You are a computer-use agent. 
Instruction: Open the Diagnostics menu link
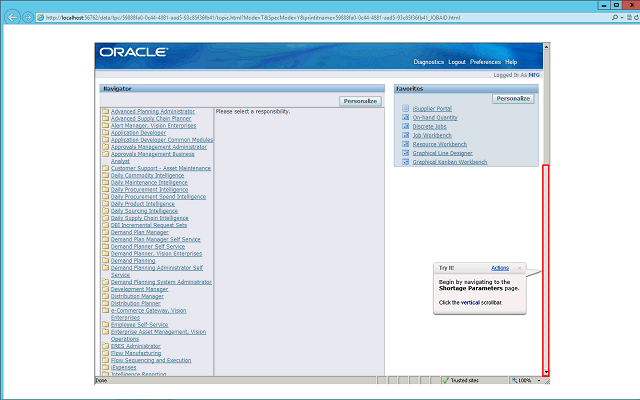pyautogui.click(x=428, y=62)
